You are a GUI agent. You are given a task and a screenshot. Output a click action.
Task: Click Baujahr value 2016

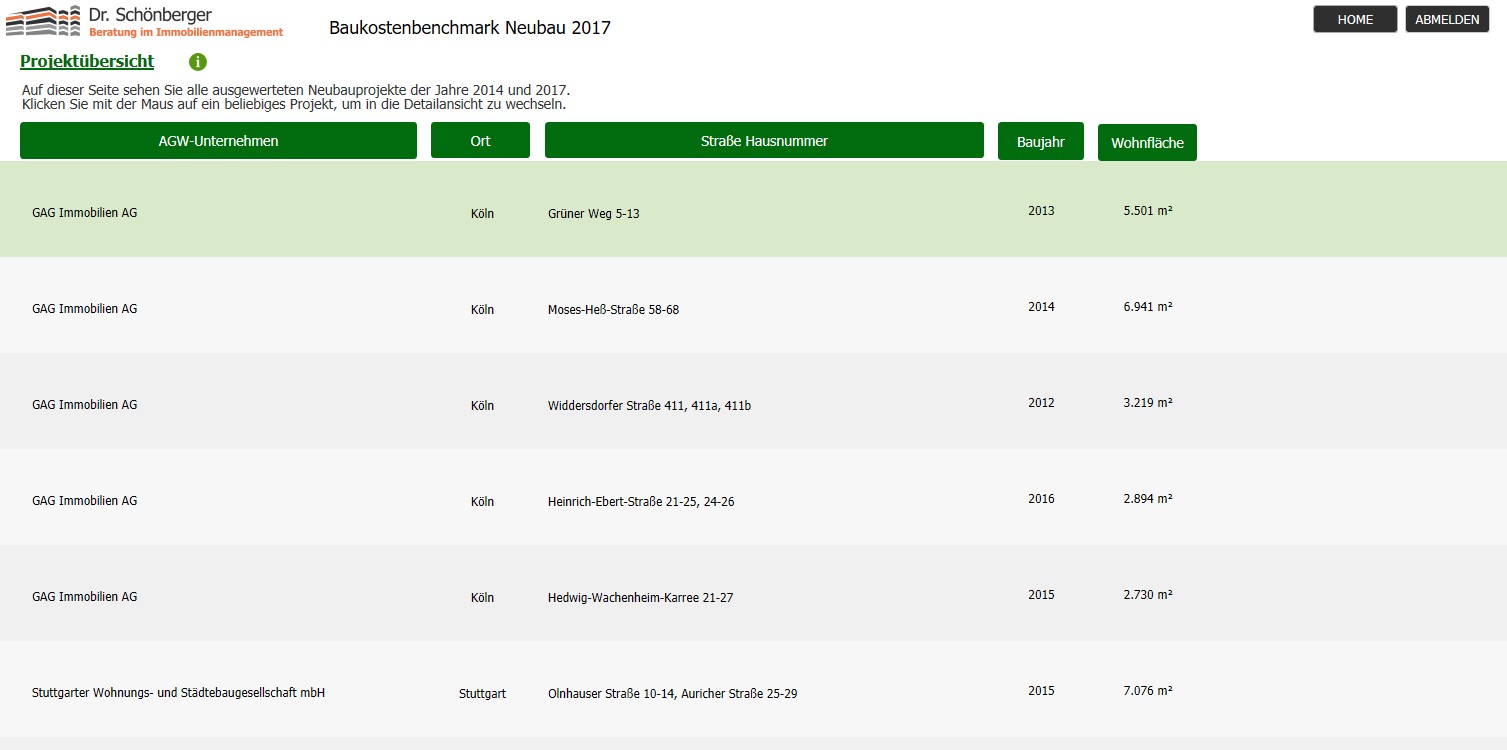(x=1041, y=499)
